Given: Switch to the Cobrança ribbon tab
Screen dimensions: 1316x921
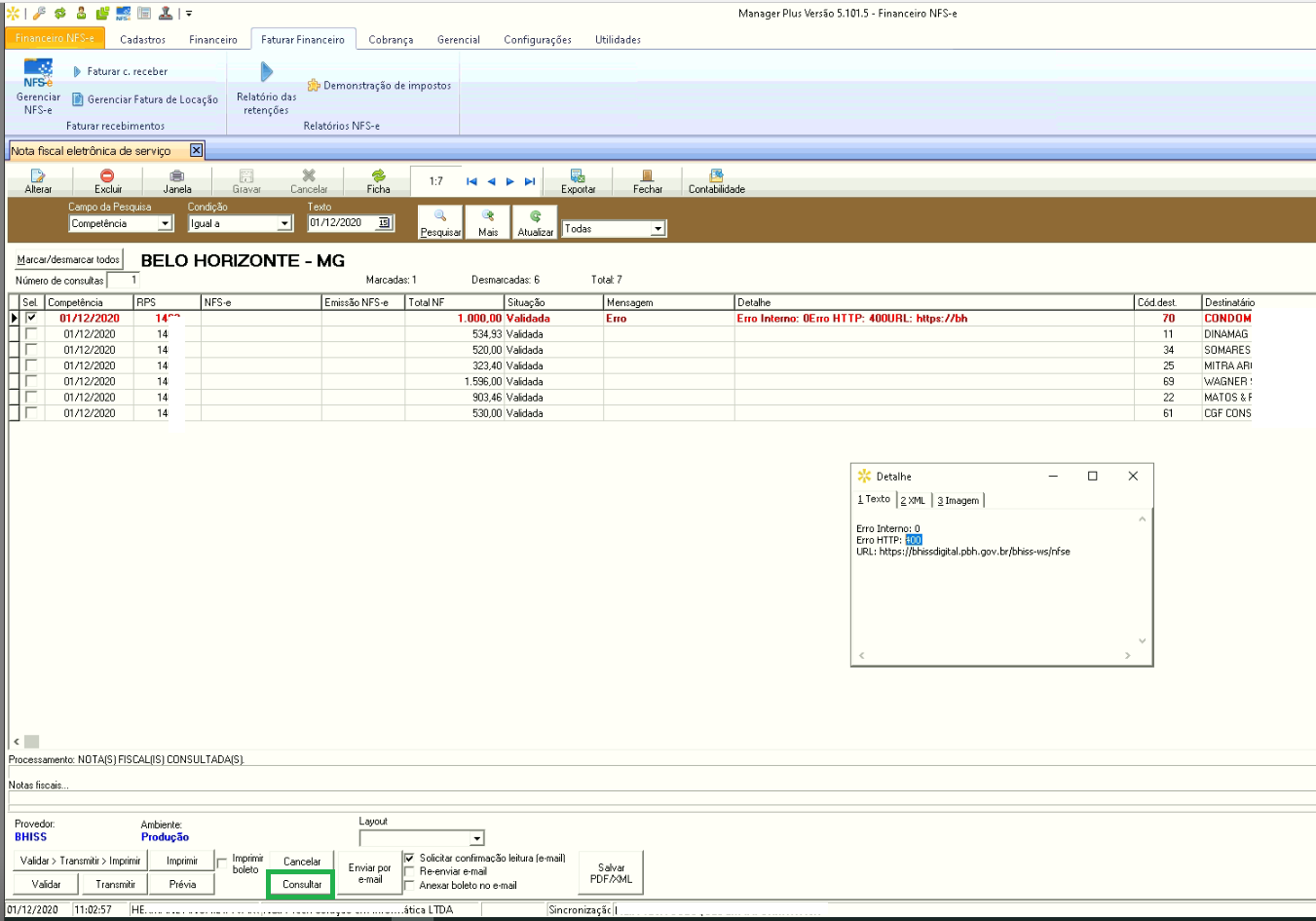Looking at the screenshot, I should click(x=391, y=40).
